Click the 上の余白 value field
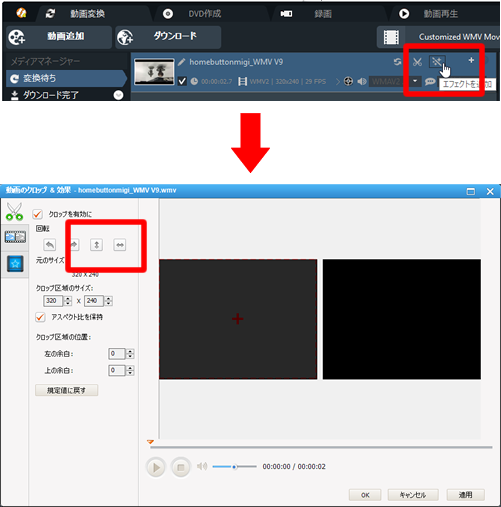The width and height of the screenshot is (501, 507). (x=117, y=370)
